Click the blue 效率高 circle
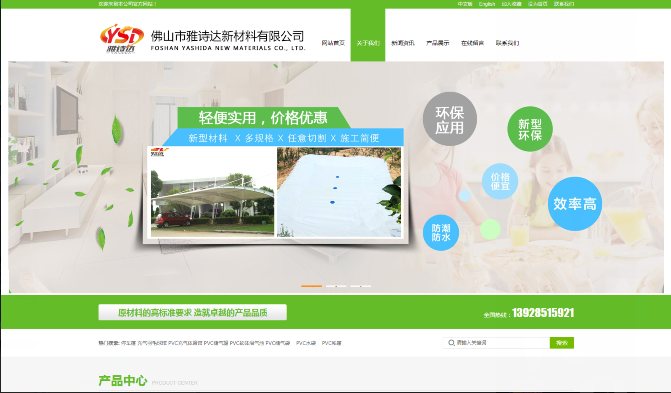 [575, 204]
